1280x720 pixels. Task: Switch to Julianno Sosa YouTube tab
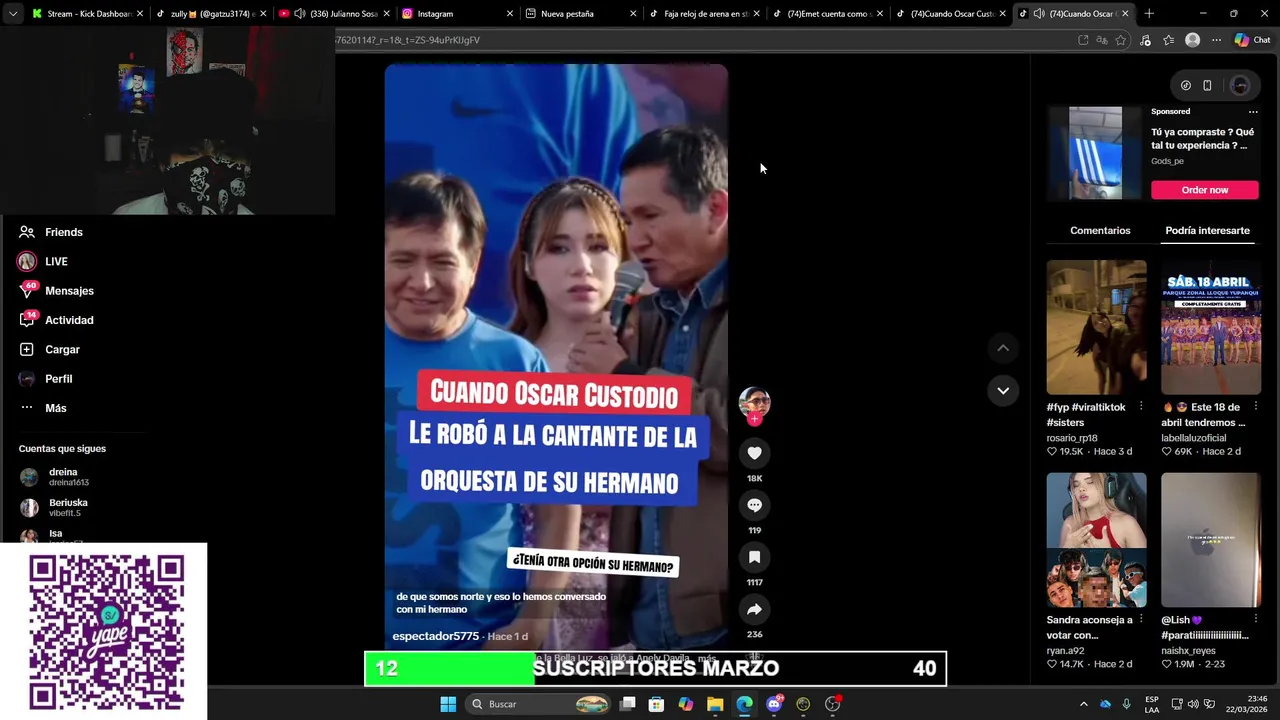point(334,14)
